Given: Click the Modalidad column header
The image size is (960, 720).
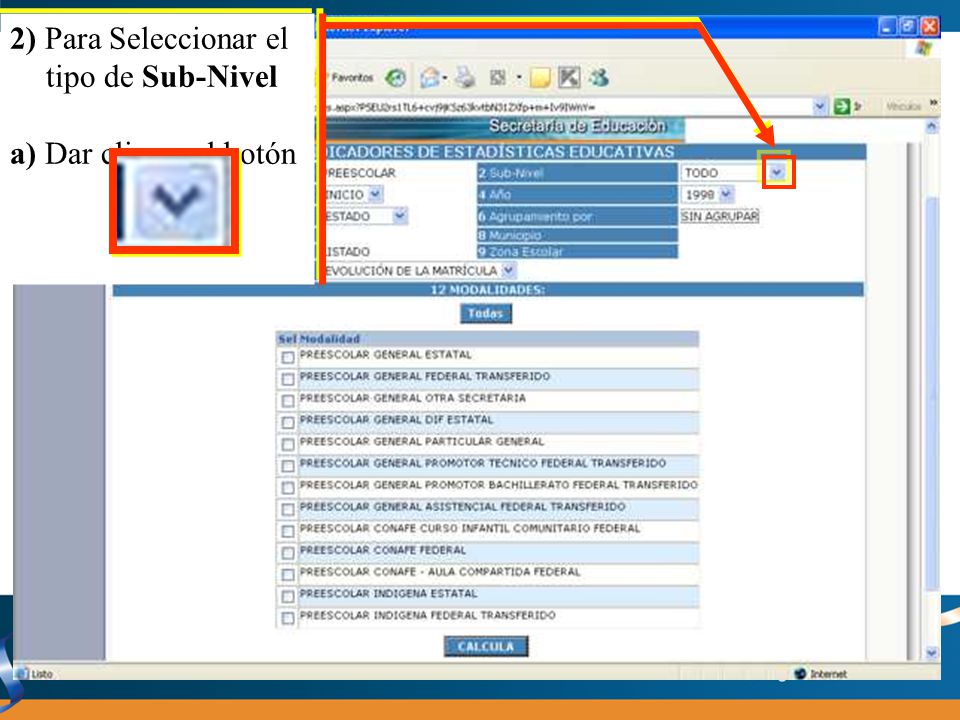Looking at the screenshot, I should 330,339.
